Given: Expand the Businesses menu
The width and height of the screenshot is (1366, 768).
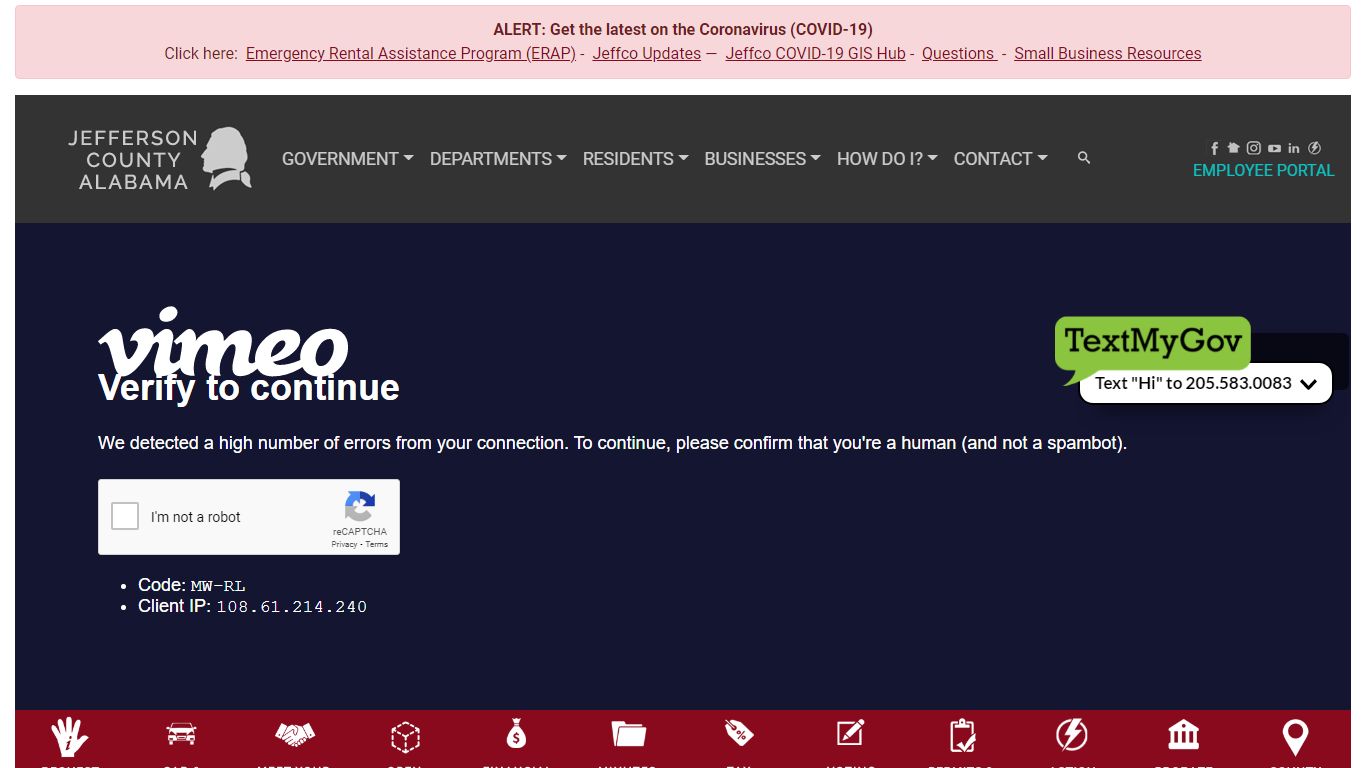Looking at the screenshot, I should pyautogui.click(x=763, y=159).
